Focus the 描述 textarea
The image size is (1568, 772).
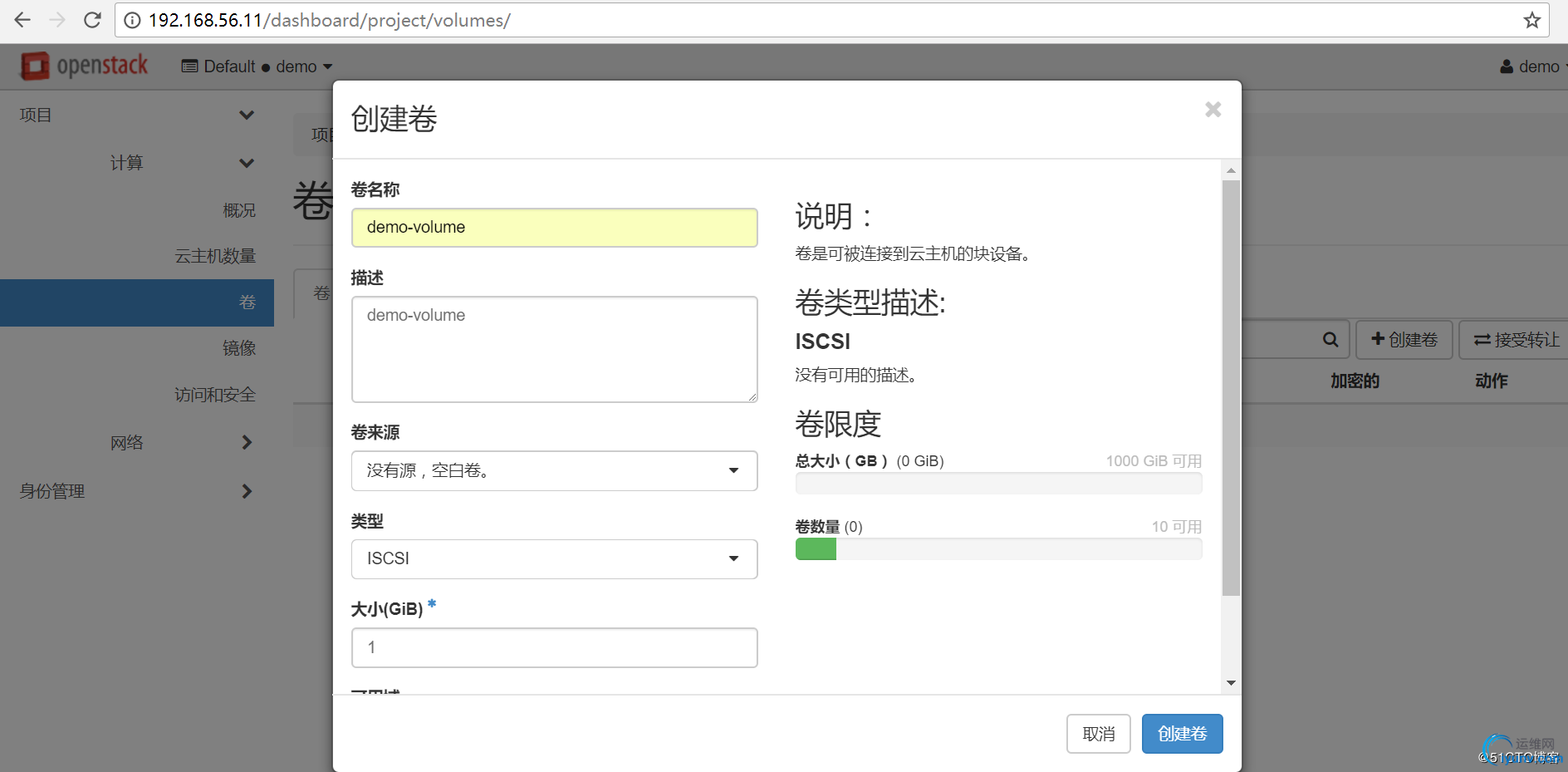pos(555,350)
